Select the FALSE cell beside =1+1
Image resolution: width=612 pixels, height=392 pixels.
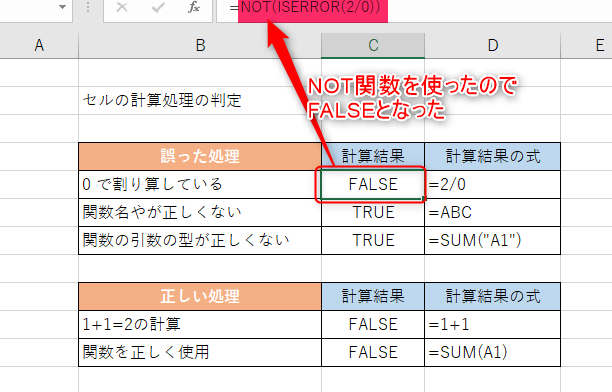coord(373,324)
